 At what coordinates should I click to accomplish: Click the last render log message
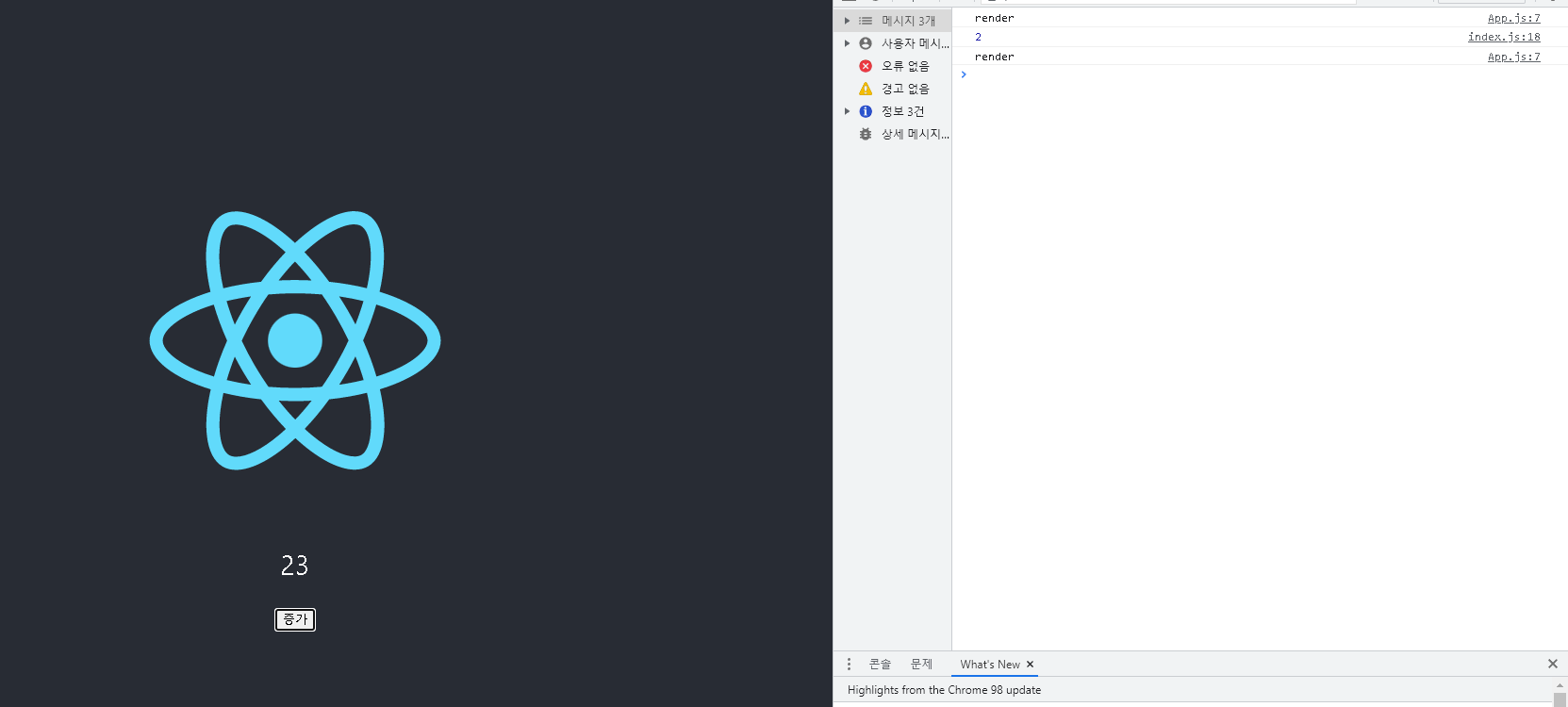(995, 57)
